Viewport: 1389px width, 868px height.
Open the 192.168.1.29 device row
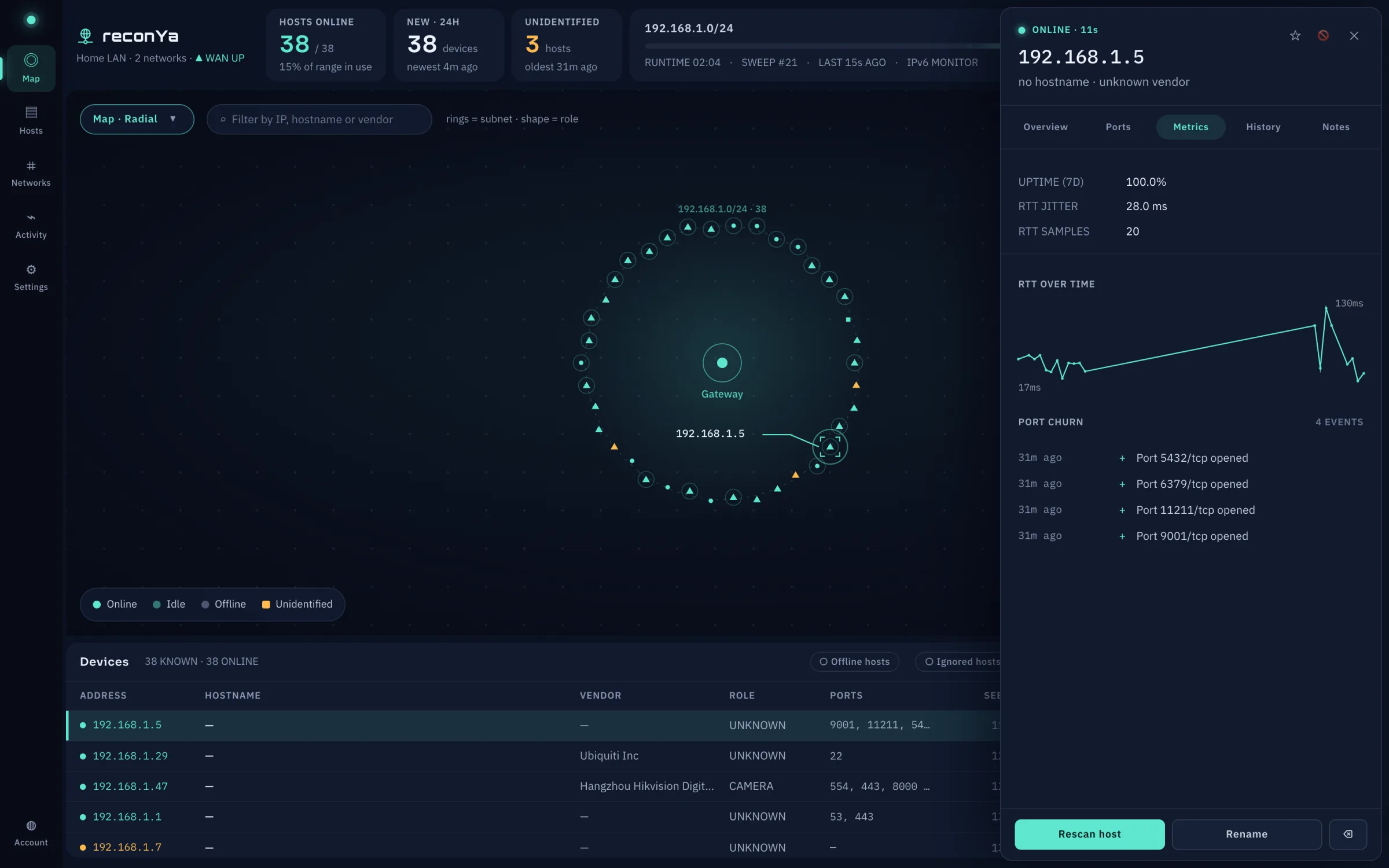pyautogui.click(x=533, y=756)
